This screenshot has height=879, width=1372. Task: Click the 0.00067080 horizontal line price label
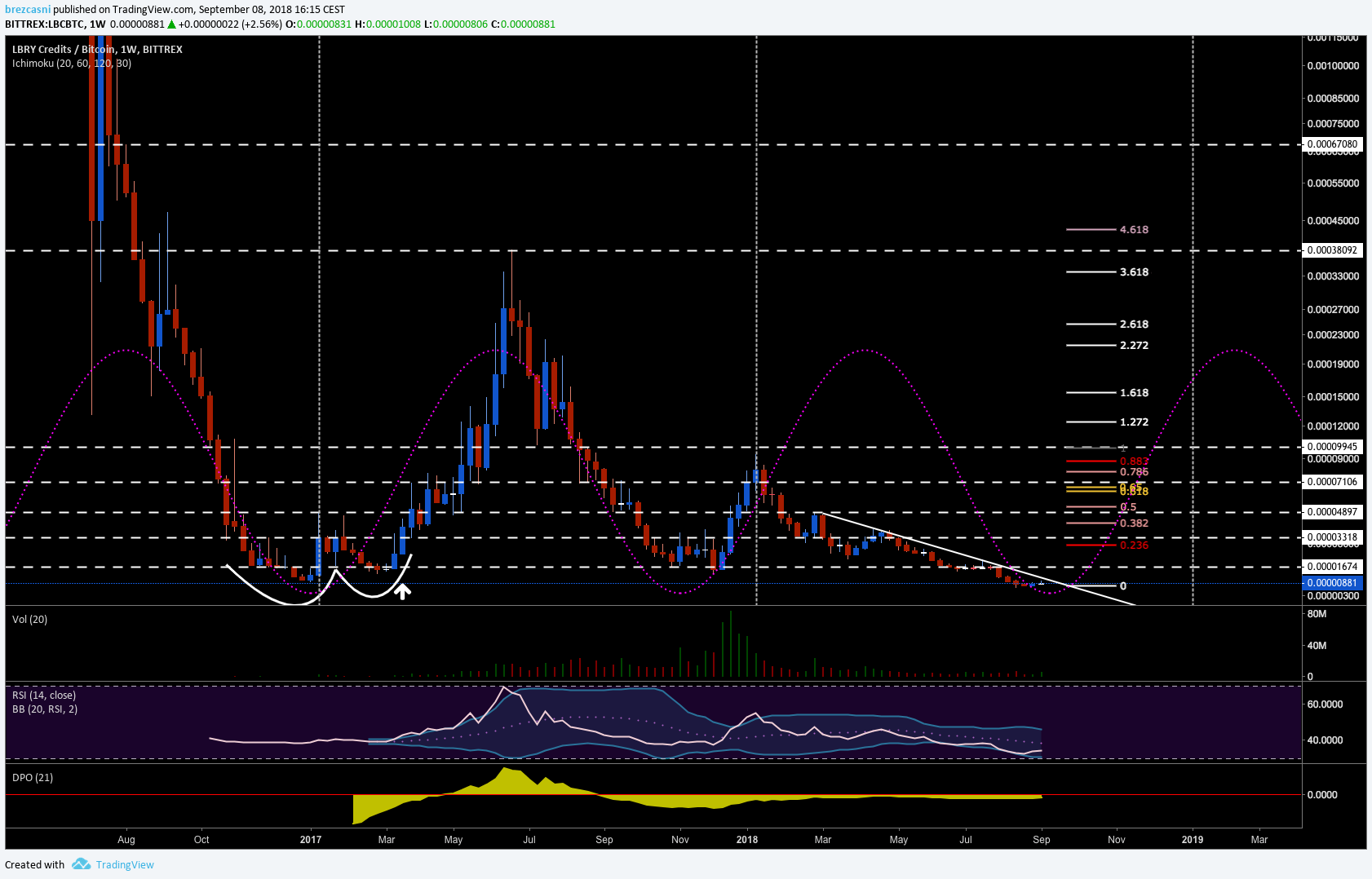click(x=1333, y=144)
